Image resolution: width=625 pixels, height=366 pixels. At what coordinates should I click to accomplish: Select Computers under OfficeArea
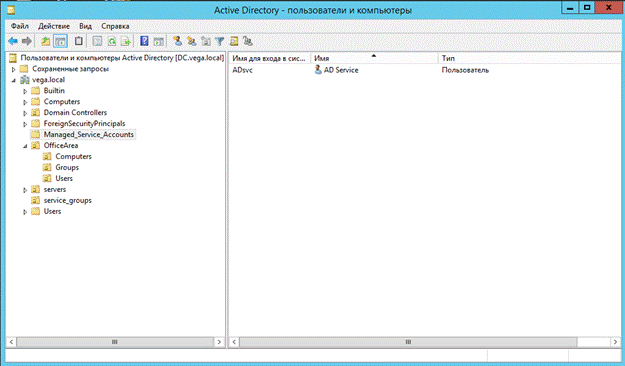(x=73, y=156)
